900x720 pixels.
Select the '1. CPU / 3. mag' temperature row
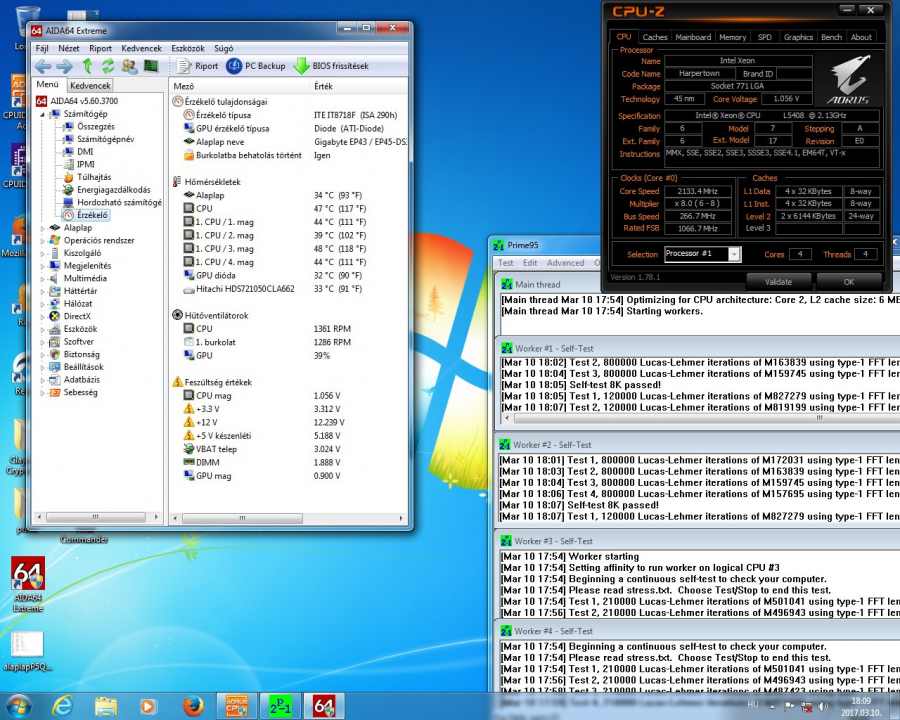pos(290,249)
